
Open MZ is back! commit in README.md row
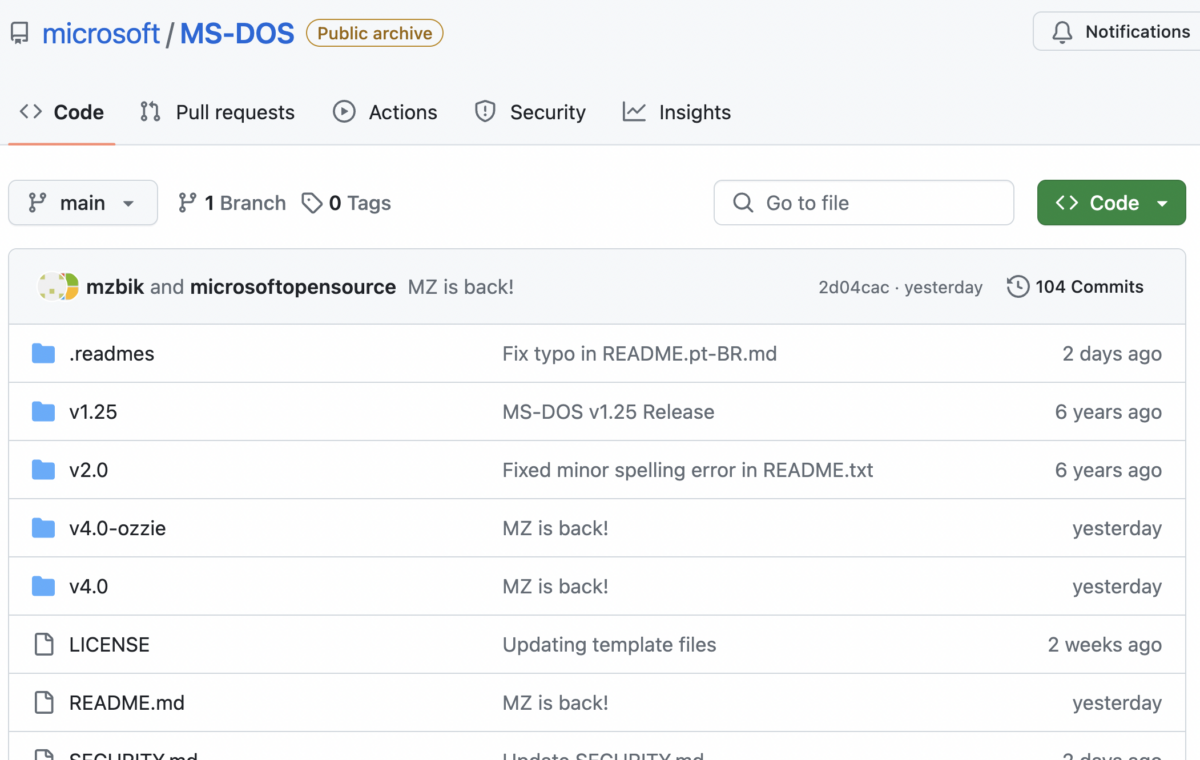[555, 703]
